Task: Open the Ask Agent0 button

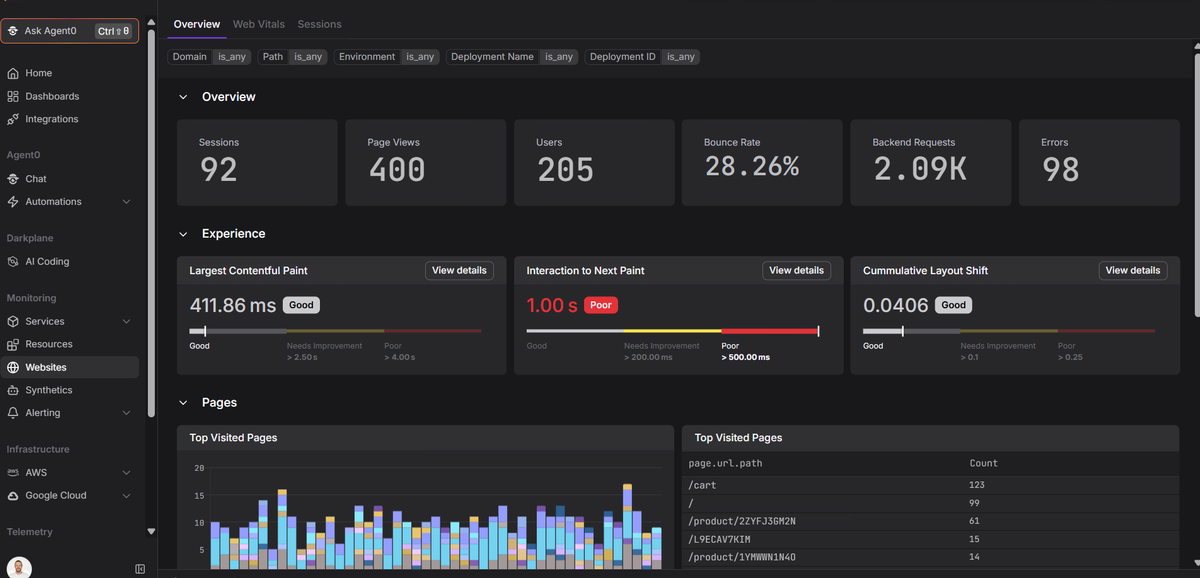Action: [x=70, y=31]
